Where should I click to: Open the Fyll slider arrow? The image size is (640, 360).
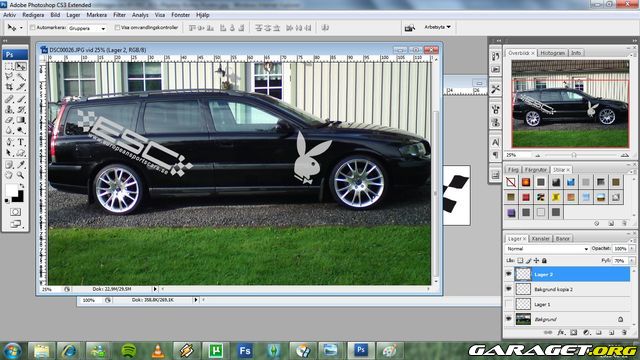point(632,260)
